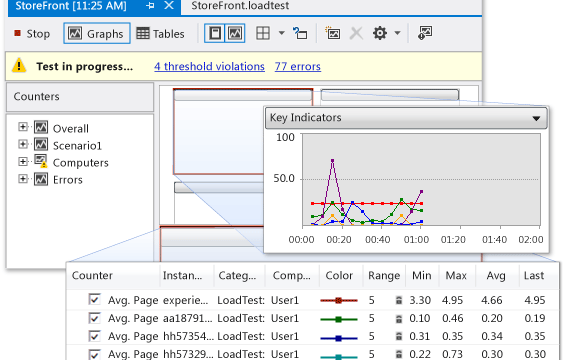564x360 pixels.
Task: Uncheck the hh57354... counter row checkbox
Action: tap(94, 336)
